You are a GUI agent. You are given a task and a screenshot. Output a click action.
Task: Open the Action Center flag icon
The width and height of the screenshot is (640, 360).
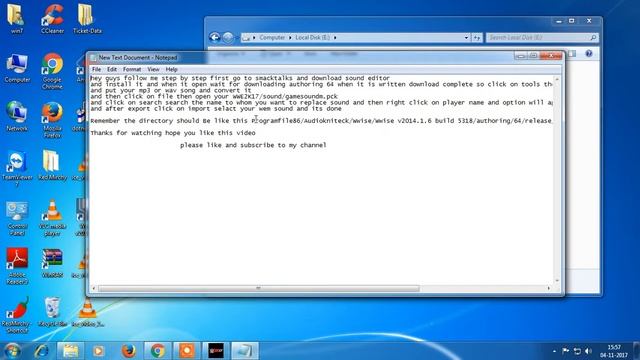pos(566,351)
